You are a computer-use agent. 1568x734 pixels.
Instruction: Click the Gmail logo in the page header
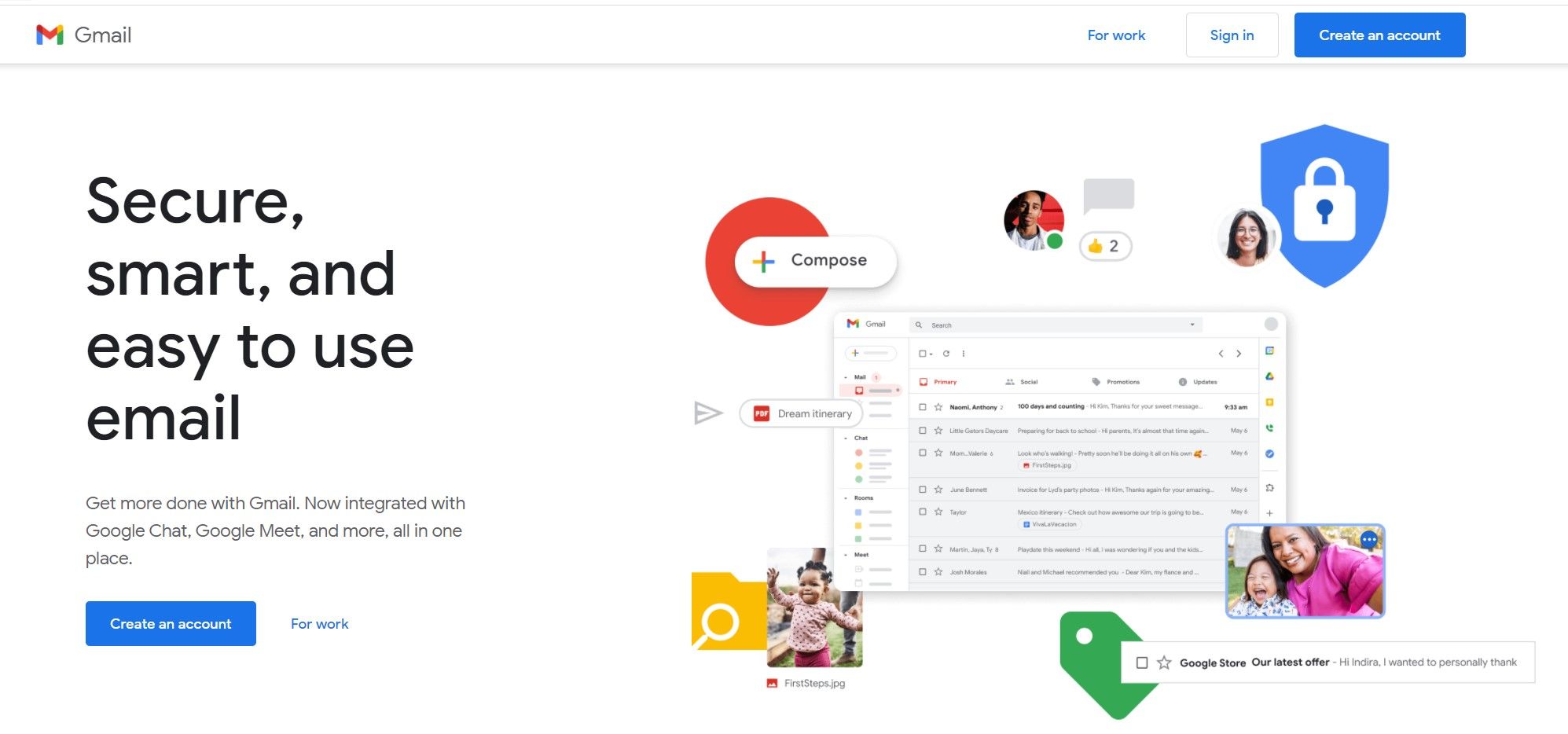tap(84, 35)
